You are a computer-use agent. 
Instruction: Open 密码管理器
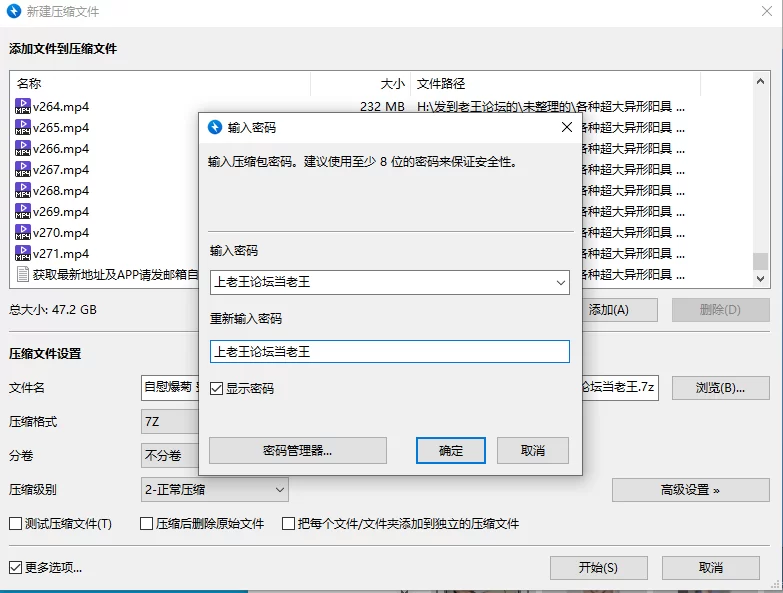298,451
